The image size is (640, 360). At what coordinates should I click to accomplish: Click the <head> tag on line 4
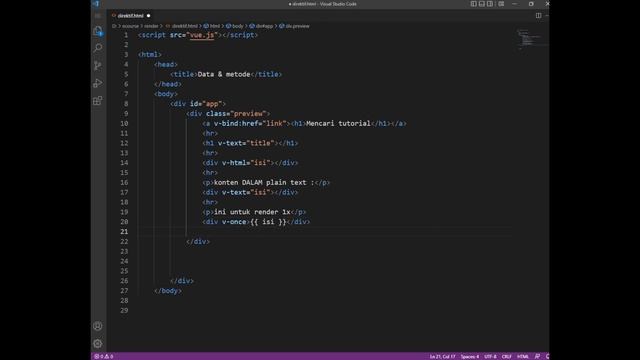tap(166, 64)
